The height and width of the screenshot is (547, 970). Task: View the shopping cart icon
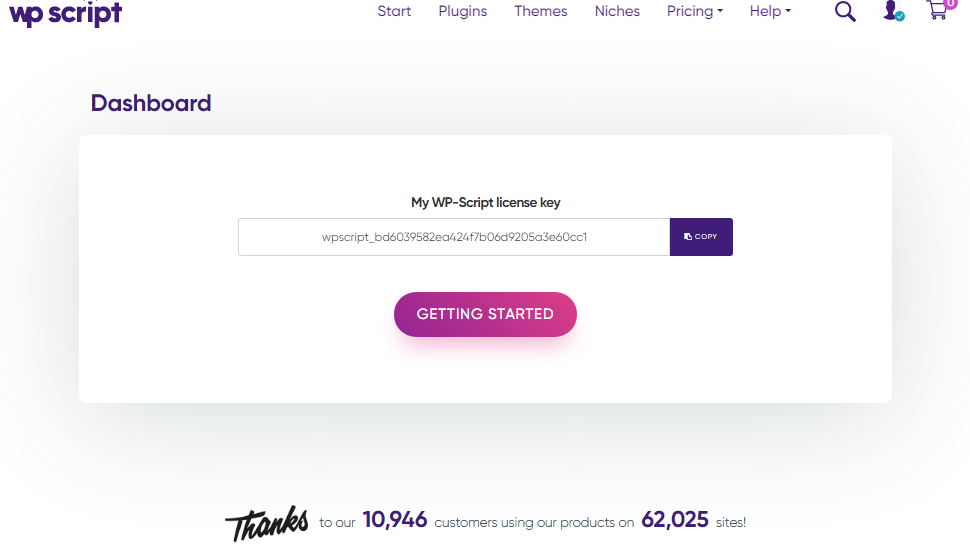pos(936,12)
